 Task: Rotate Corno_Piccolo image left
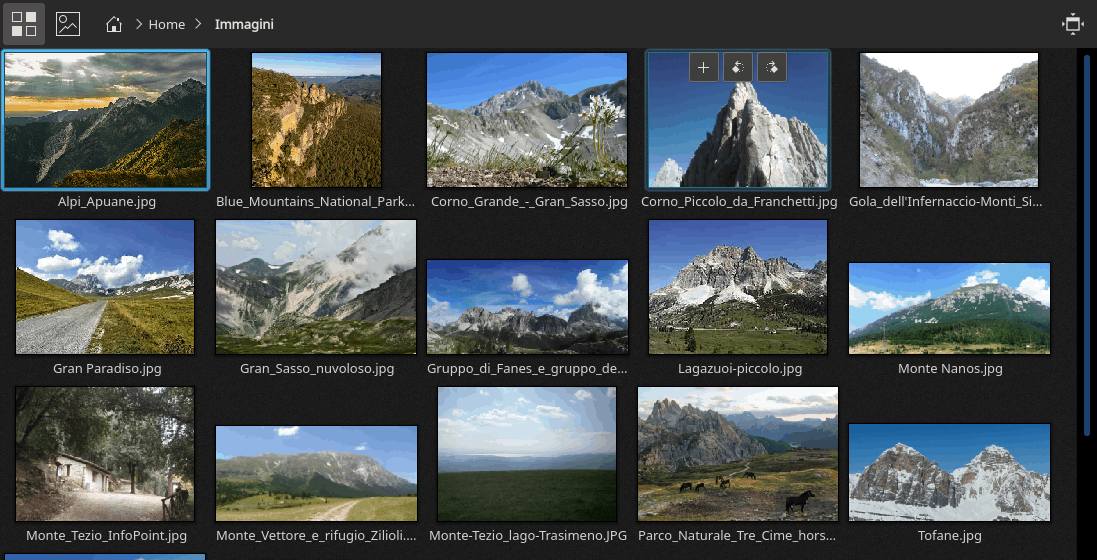pyautogui.click(x=737, y=68)
